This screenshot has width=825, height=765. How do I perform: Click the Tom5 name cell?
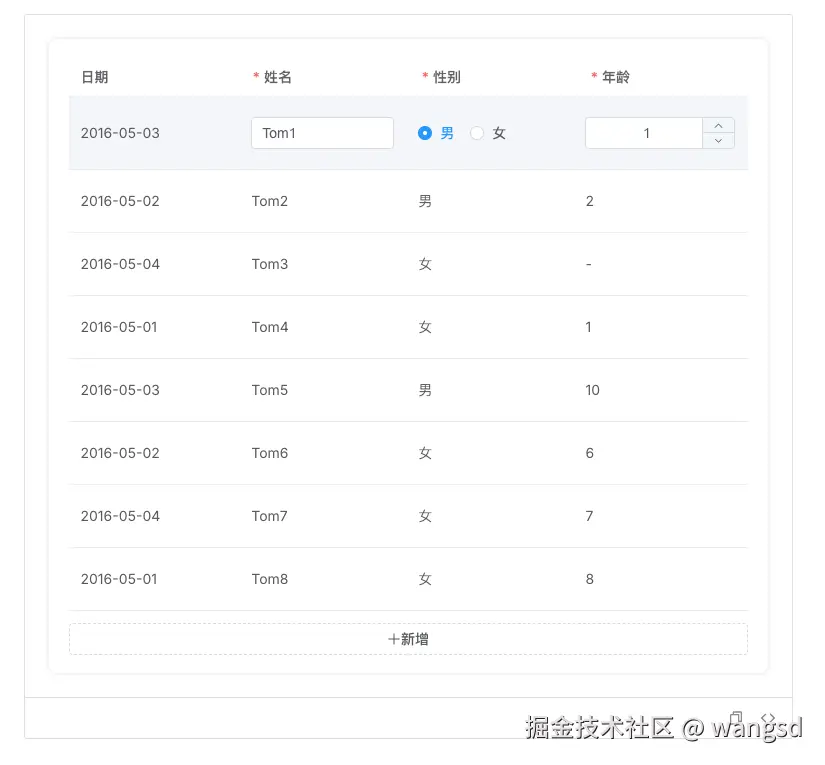click(x=270, y=390)
